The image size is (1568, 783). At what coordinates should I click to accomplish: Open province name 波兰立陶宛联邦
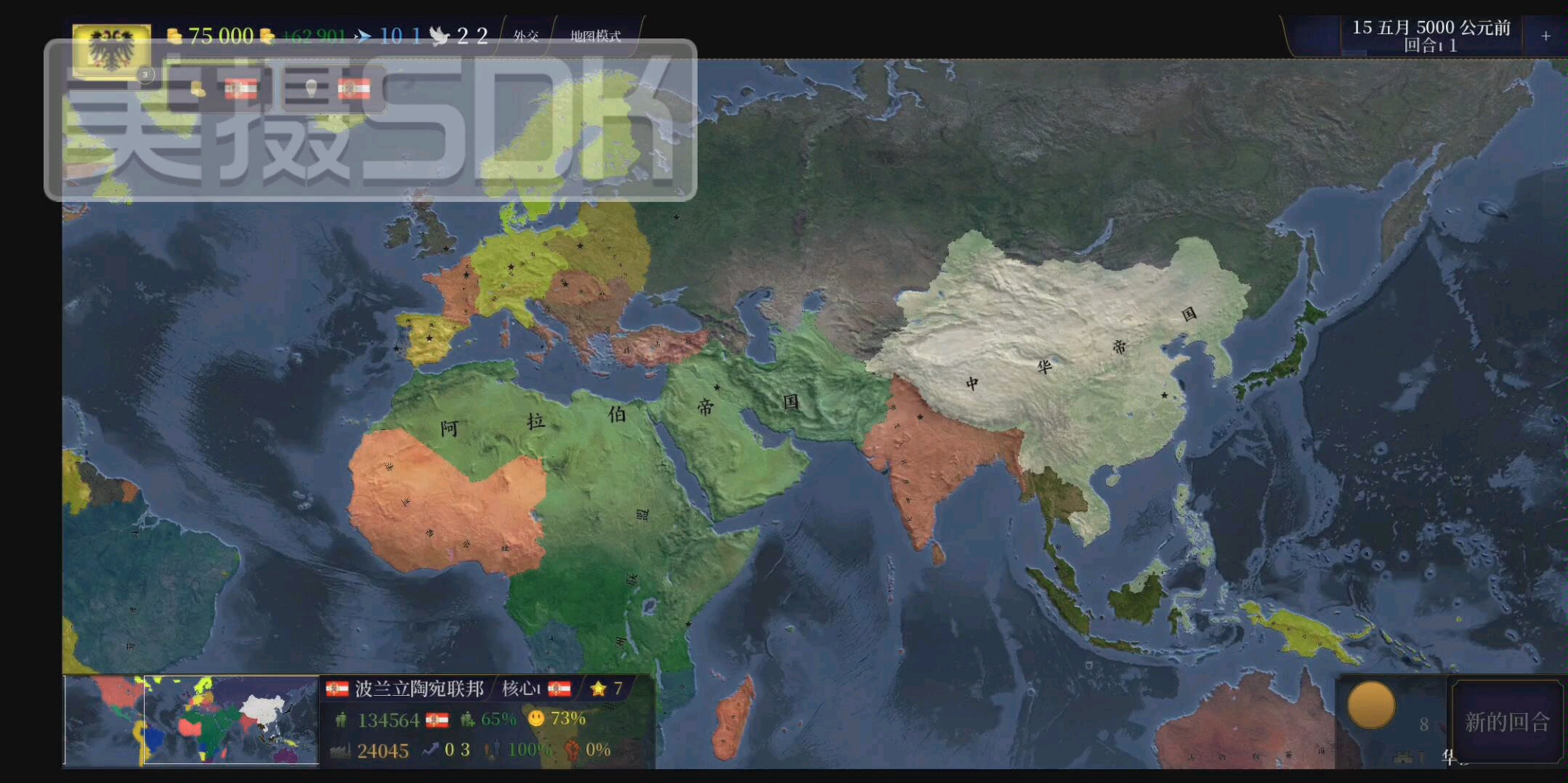point(419,689)
